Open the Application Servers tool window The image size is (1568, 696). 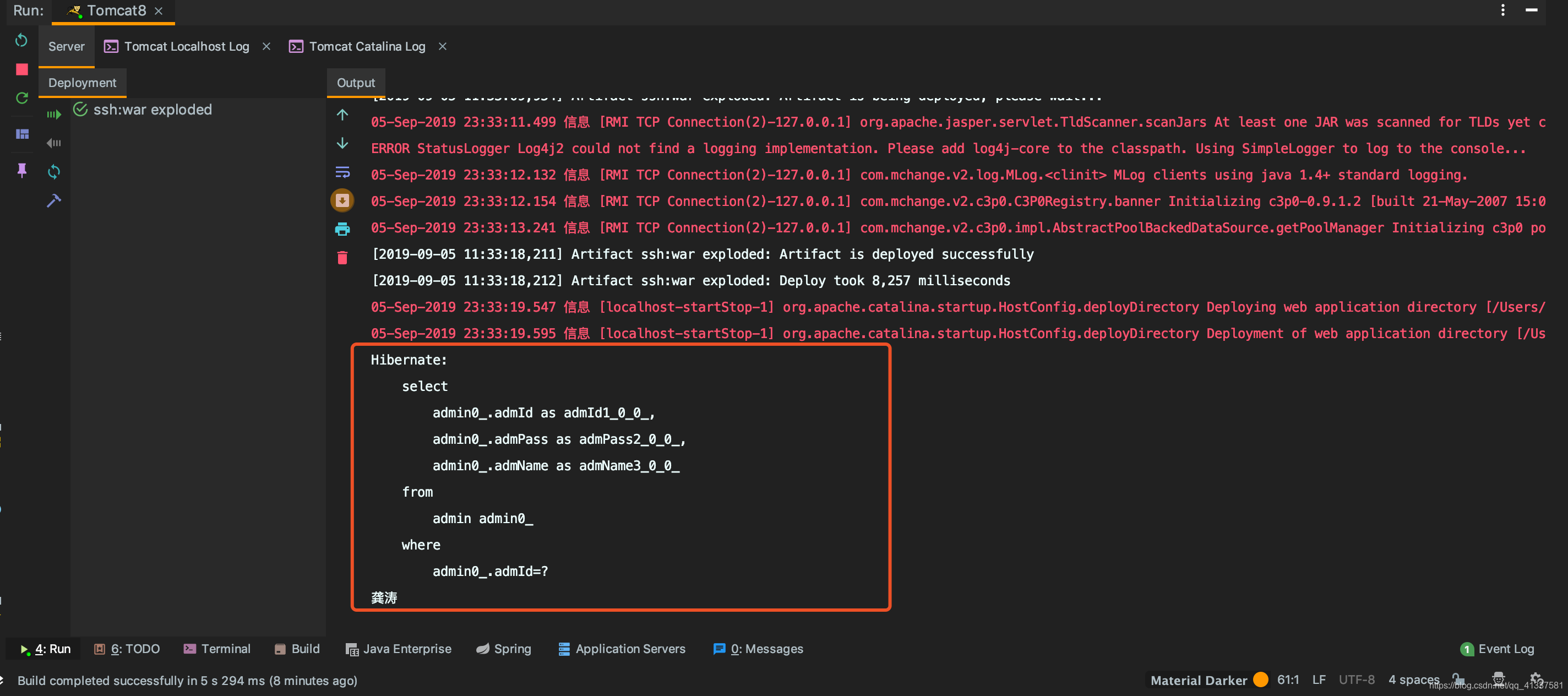click(x=622, y=649)
